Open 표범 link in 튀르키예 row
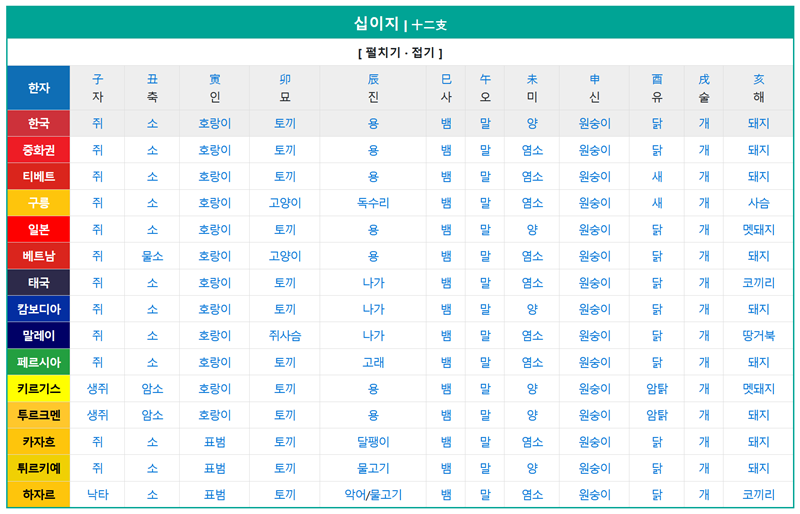The image size is (800, 514). pyautogui.click(x=215, y=468)
